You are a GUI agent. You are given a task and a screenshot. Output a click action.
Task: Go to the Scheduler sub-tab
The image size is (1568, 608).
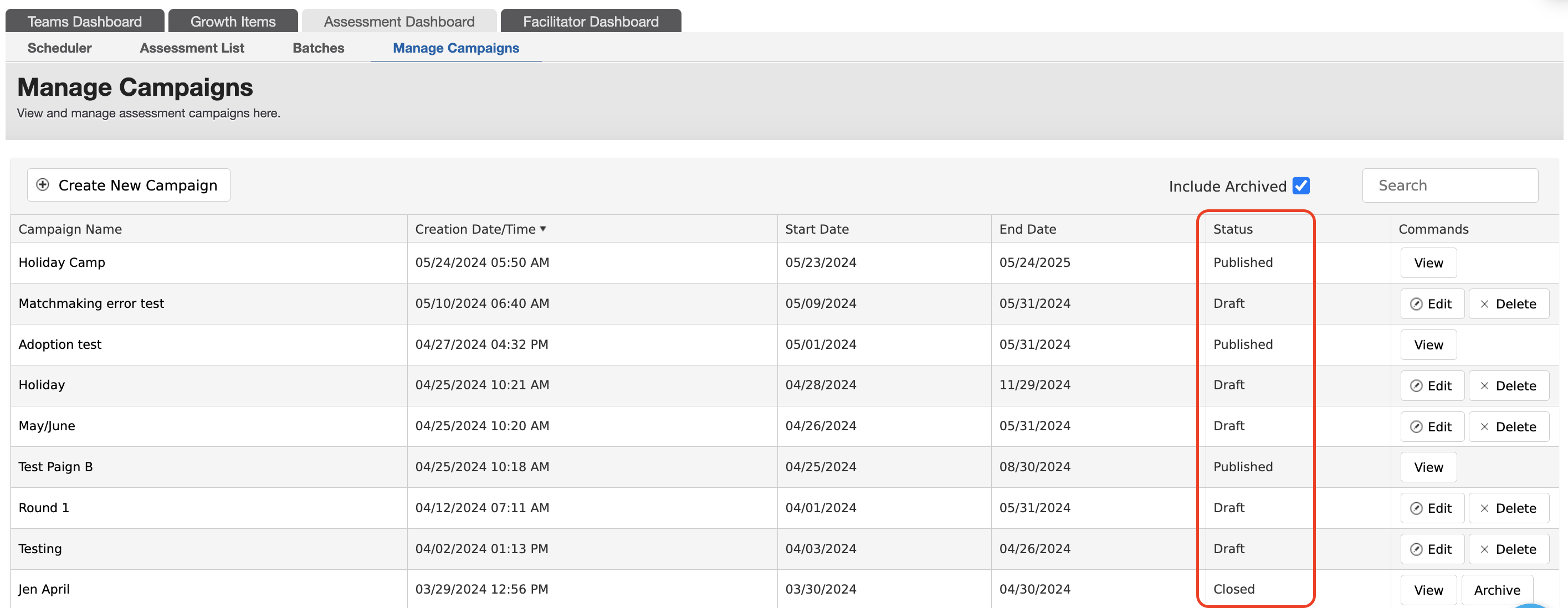(x=60, y=48)
